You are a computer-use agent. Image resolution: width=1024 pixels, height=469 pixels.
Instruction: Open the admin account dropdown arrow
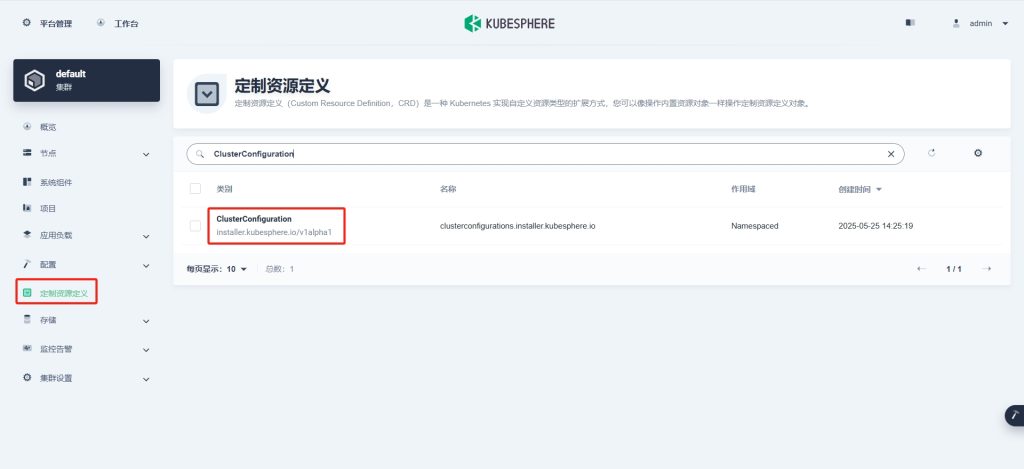1005,24
